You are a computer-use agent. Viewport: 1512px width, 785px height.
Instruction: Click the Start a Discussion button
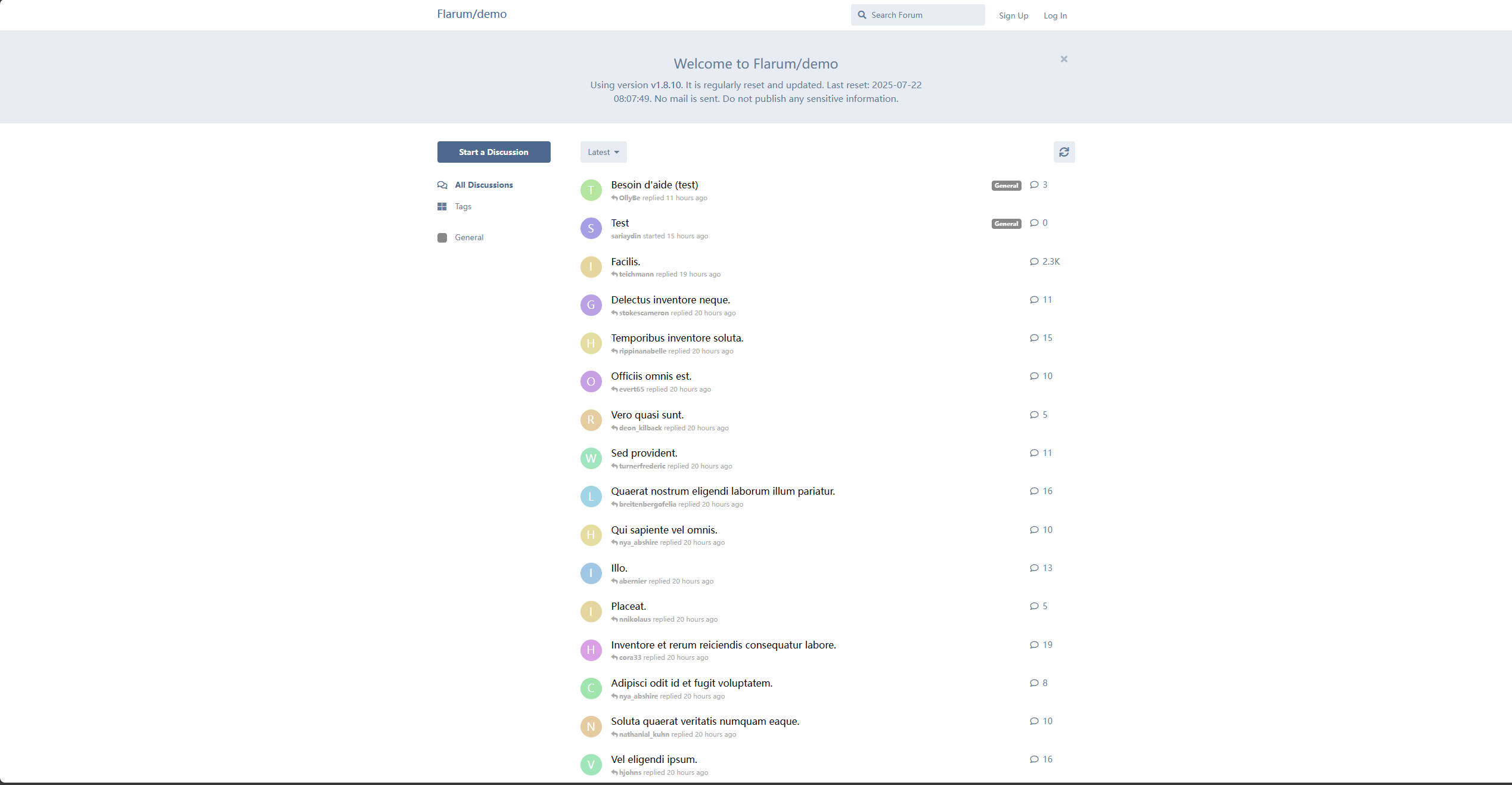click(493, 152)
